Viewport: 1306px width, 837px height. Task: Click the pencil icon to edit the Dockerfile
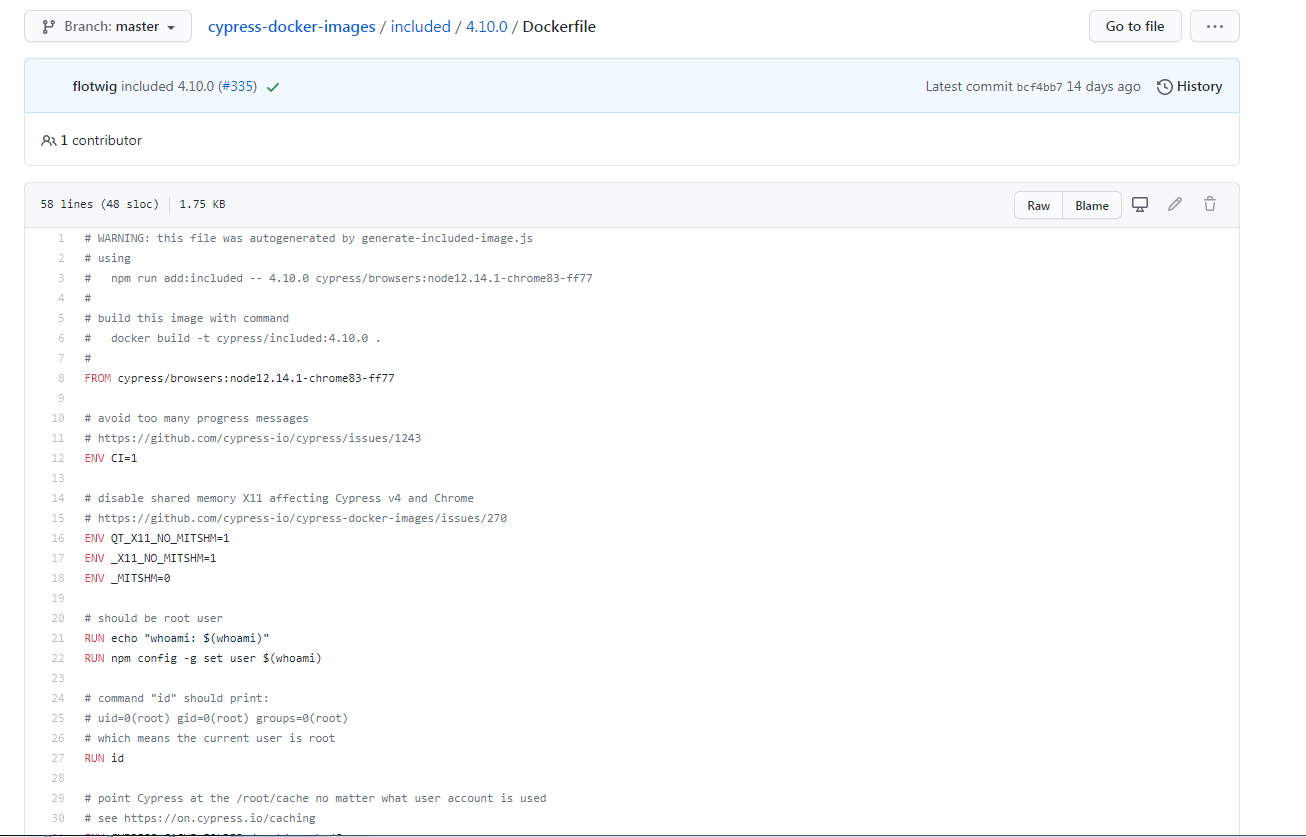pyautogui.click(x=1175, y=204)
